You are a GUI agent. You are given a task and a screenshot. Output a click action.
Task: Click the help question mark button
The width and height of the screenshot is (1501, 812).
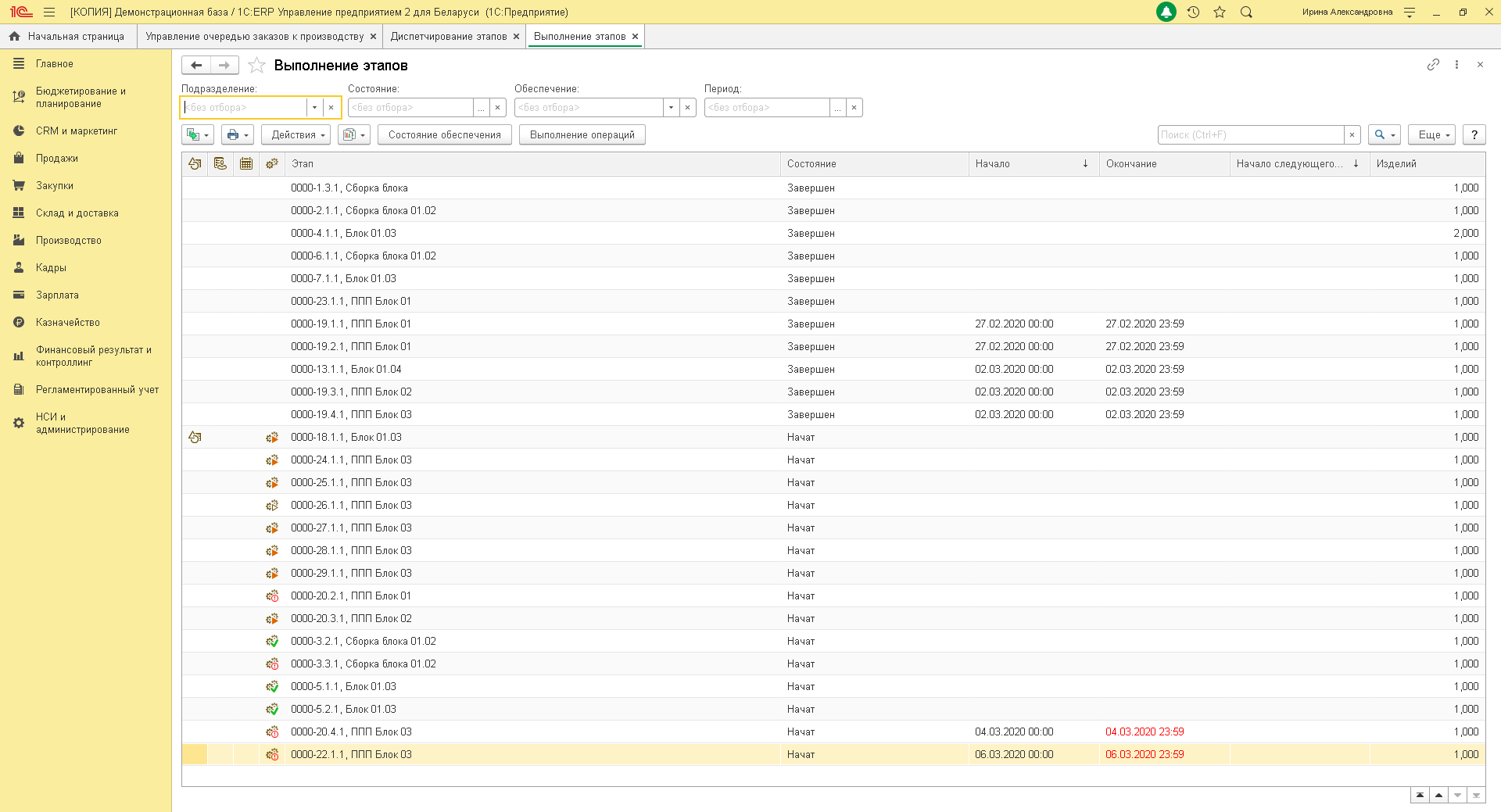coord(1474,135)
